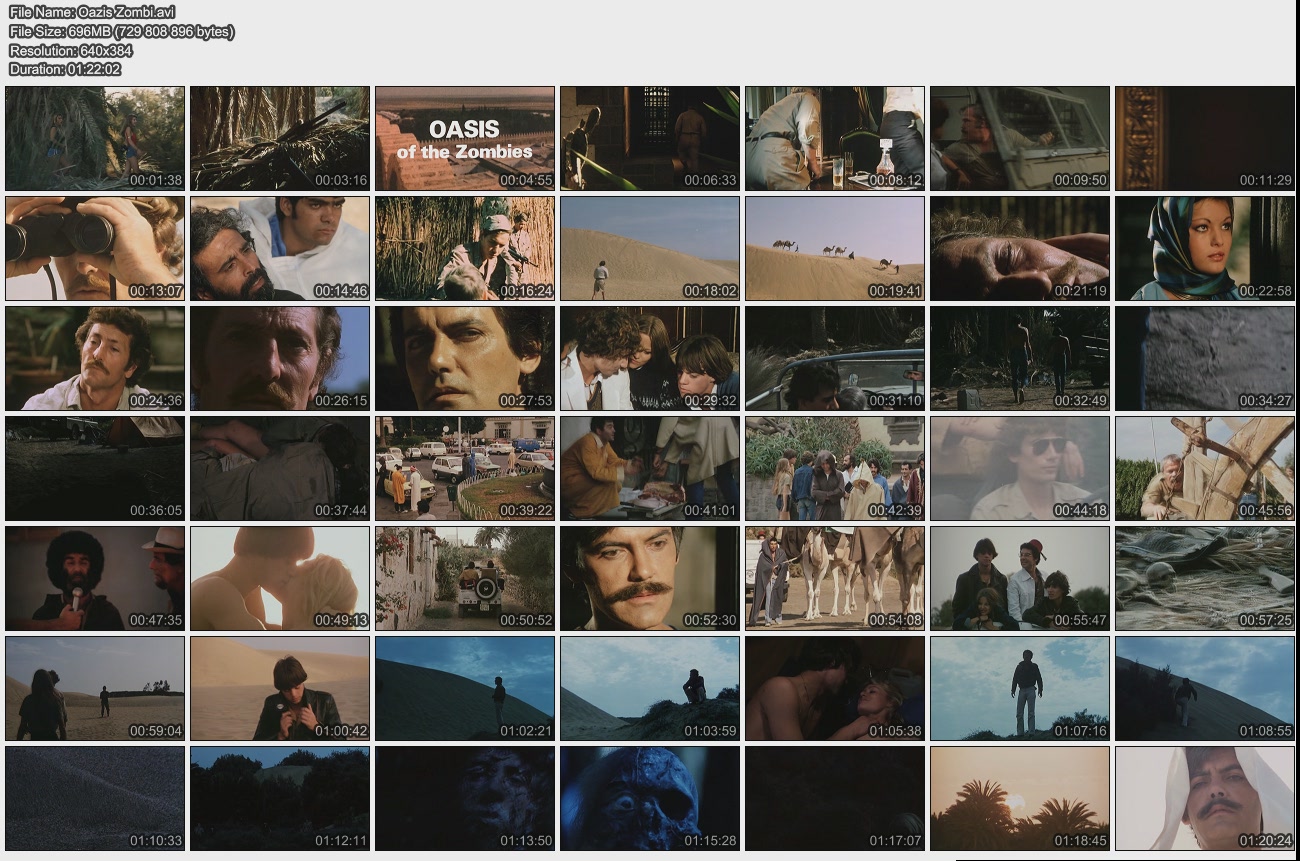Open the sunset palm trees frame 01:18:45
This screenshot has height=861, width=1300.
tap(1020, 798)
